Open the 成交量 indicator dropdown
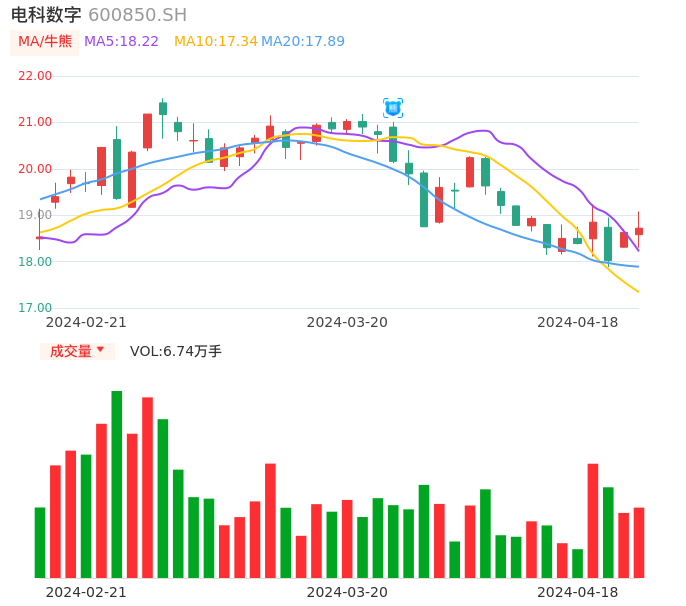This screenshot has height=606, width=686. click(x=77, y=351)
